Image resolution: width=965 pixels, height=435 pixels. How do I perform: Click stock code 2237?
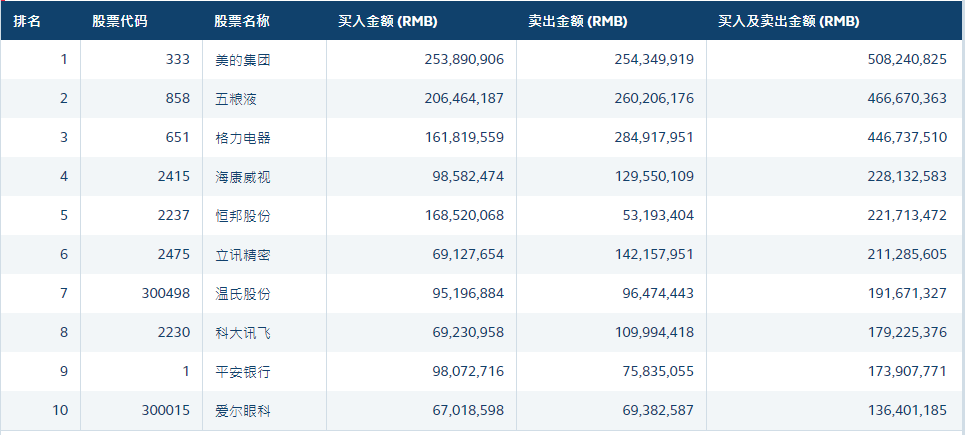(x=174, y=215)
